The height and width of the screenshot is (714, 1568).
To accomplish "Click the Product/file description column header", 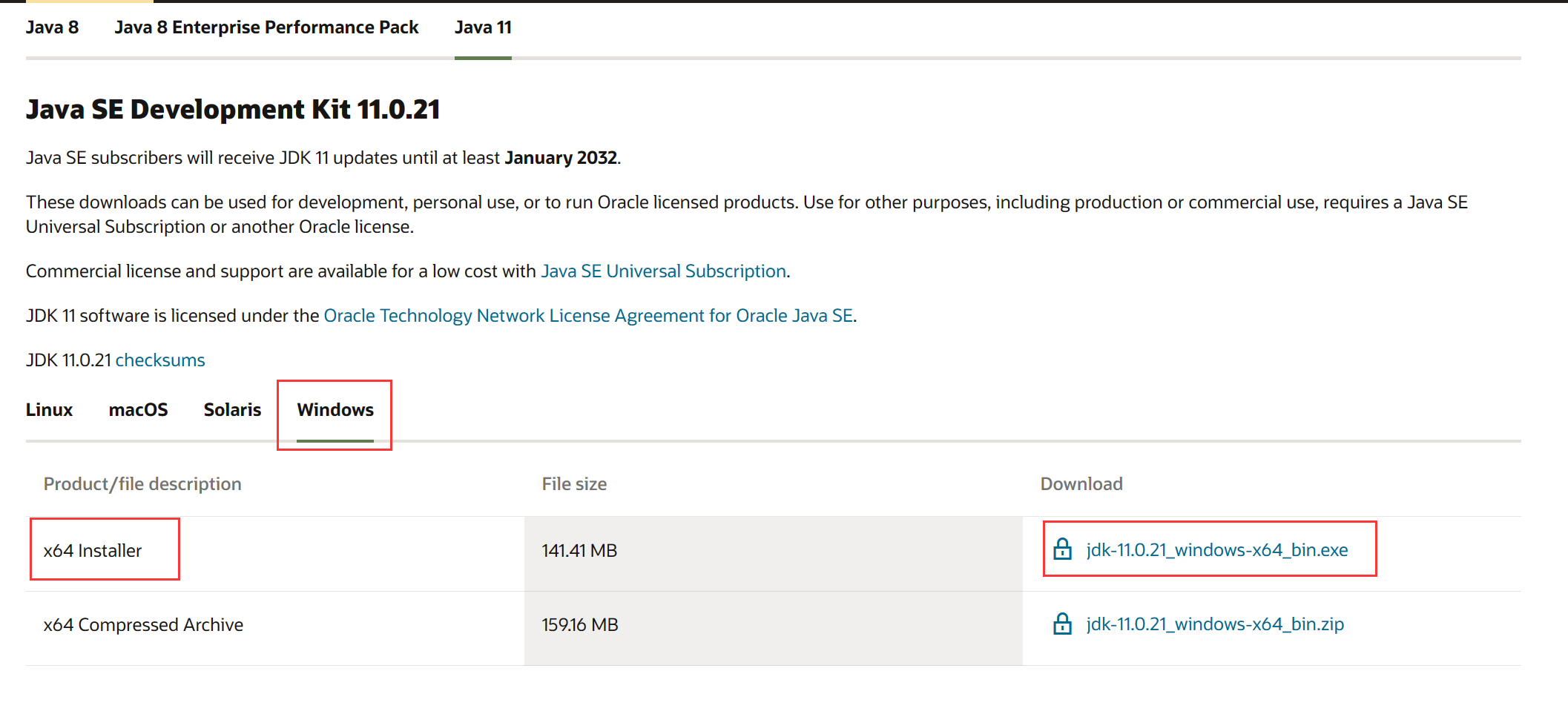I will pos(142,484).
